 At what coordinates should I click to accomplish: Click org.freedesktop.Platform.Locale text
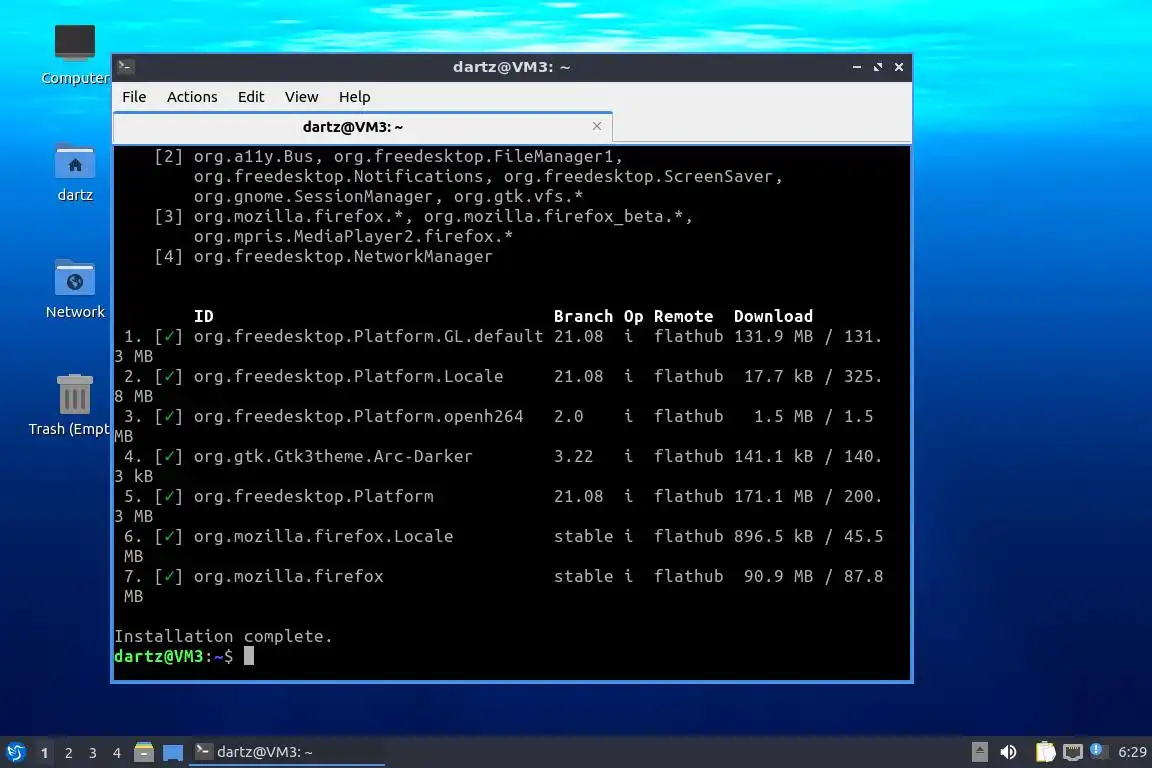tap(348, 376)
